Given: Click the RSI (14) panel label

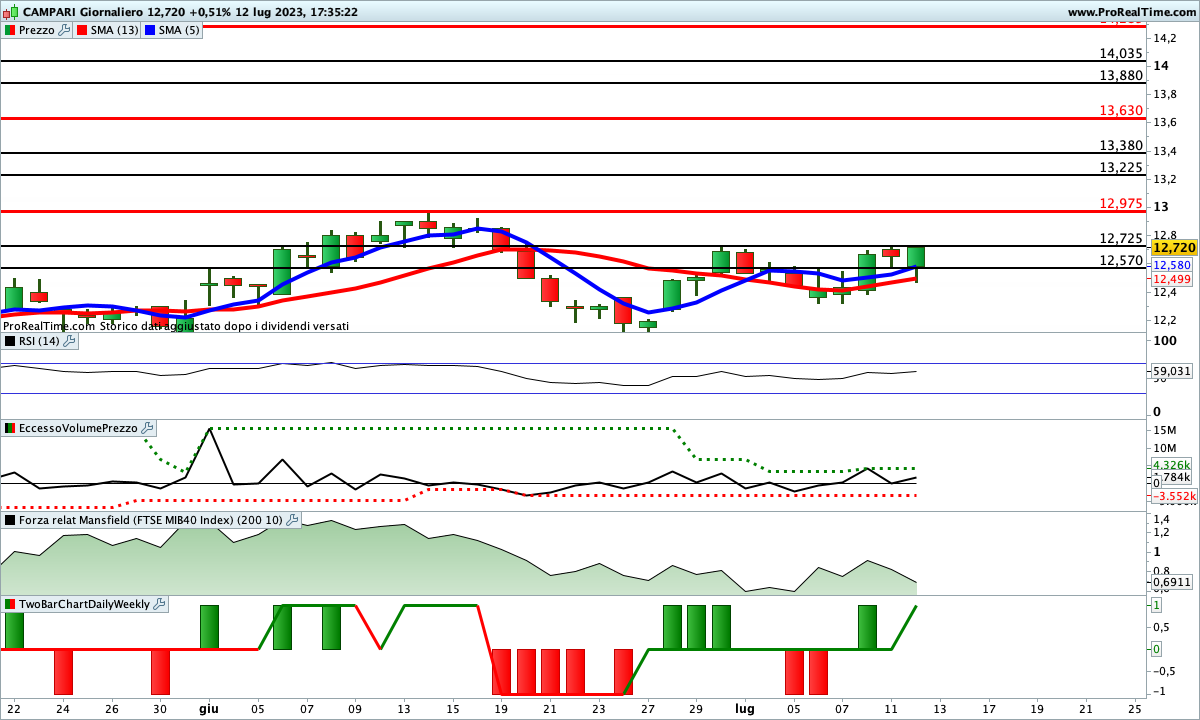Looking at the screenshot, I should (39, 341).
